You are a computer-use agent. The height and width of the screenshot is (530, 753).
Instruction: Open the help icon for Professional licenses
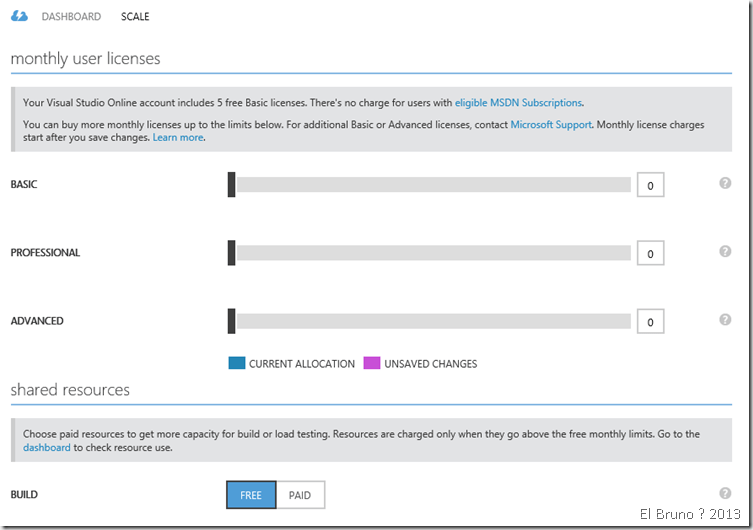(x=725, y=251)
